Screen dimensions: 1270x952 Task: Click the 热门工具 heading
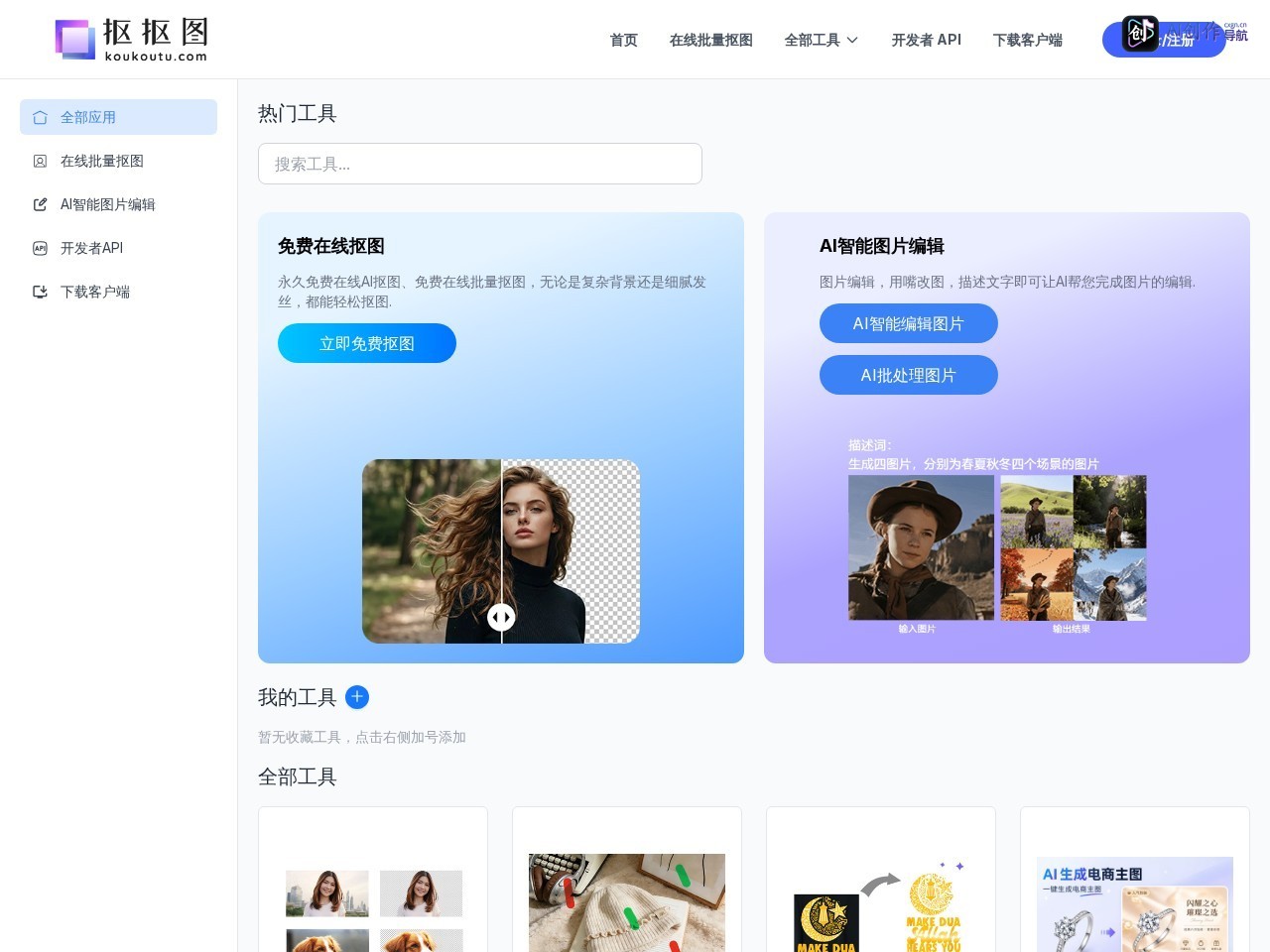click(298, 113)
